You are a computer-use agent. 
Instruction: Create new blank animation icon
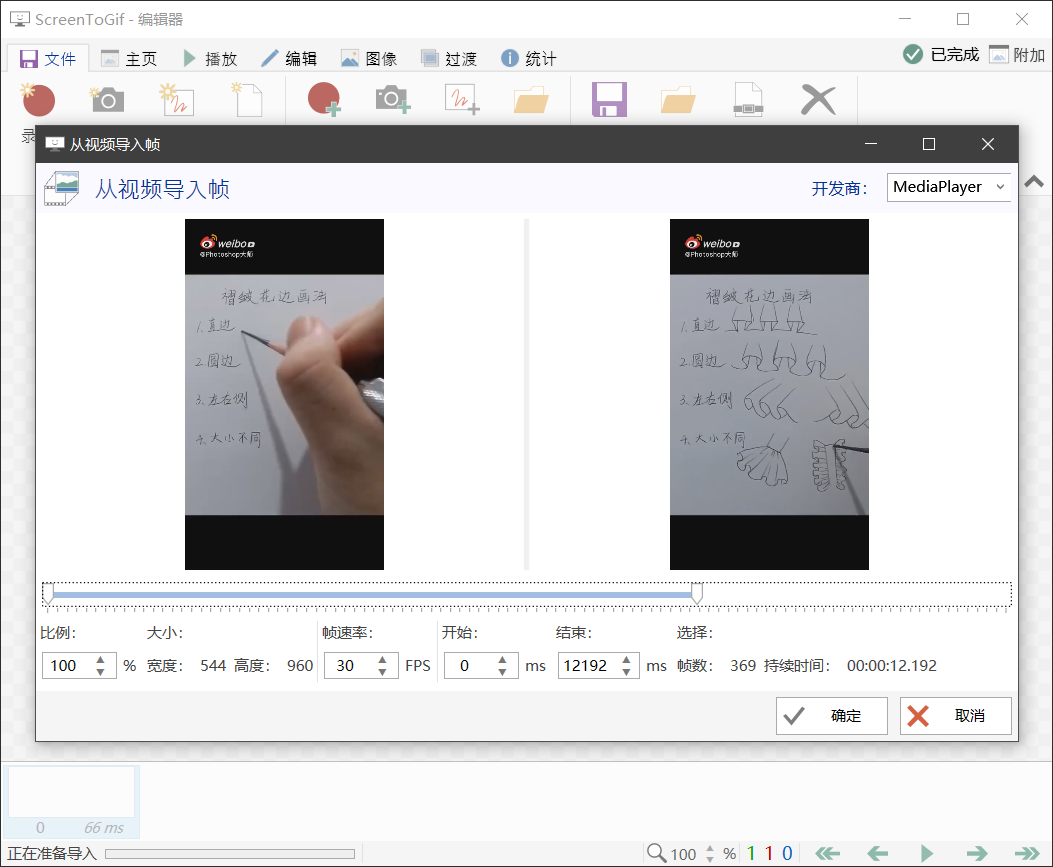[247, 100]
